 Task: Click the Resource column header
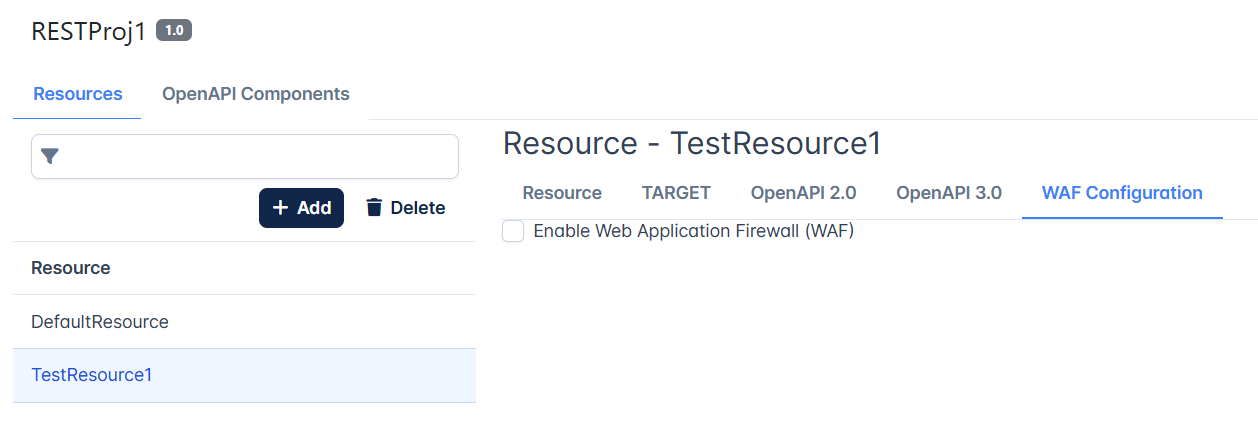71,268
